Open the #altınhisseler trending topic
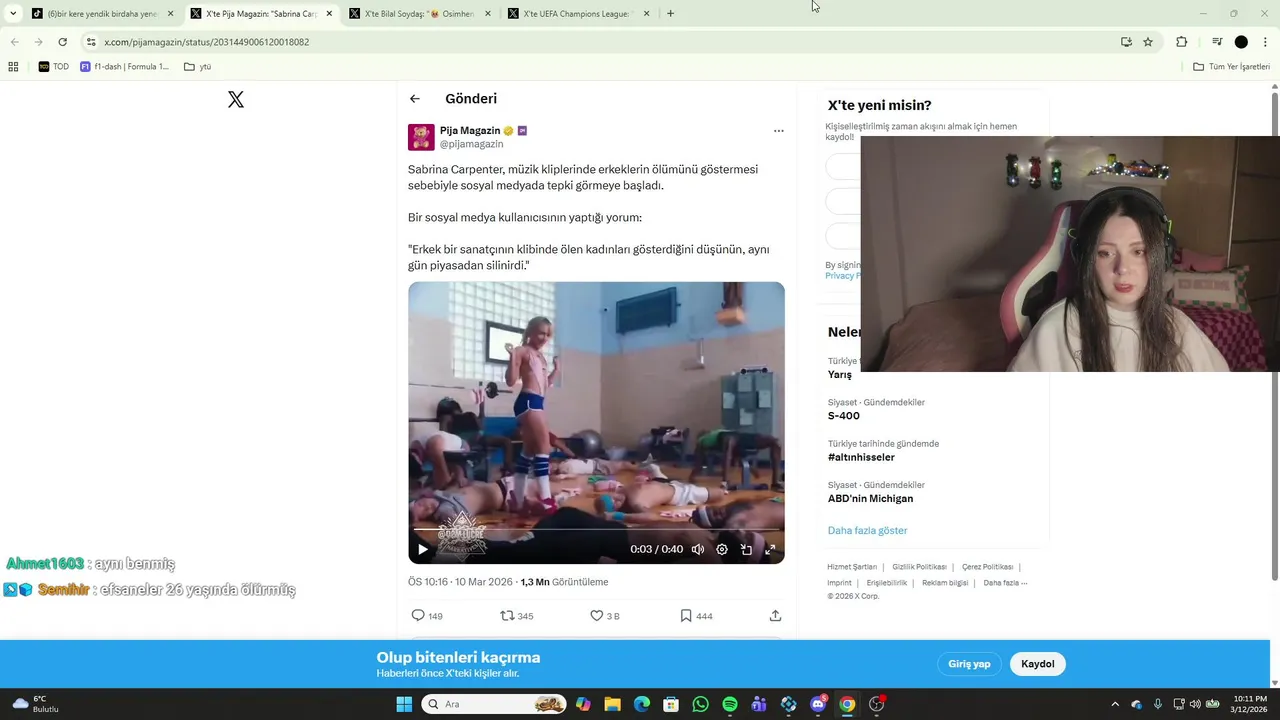Screen dimensions: 1280x720 (861, 457)
